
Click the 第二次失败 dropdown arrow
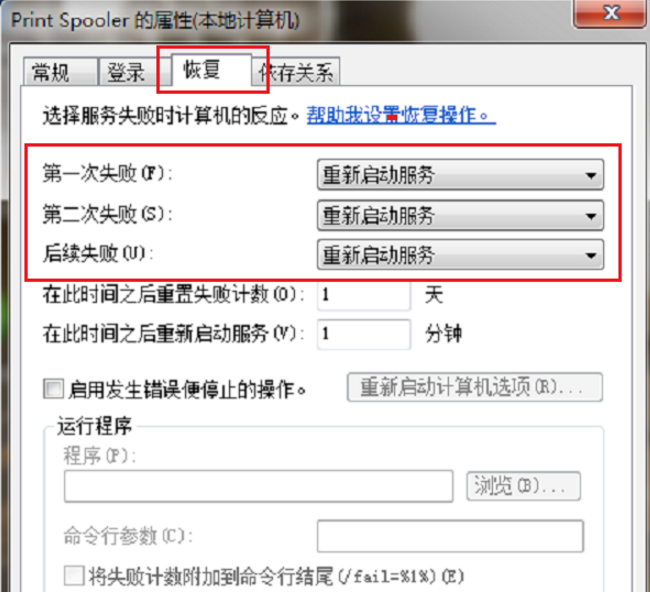(x=591, y=216)
